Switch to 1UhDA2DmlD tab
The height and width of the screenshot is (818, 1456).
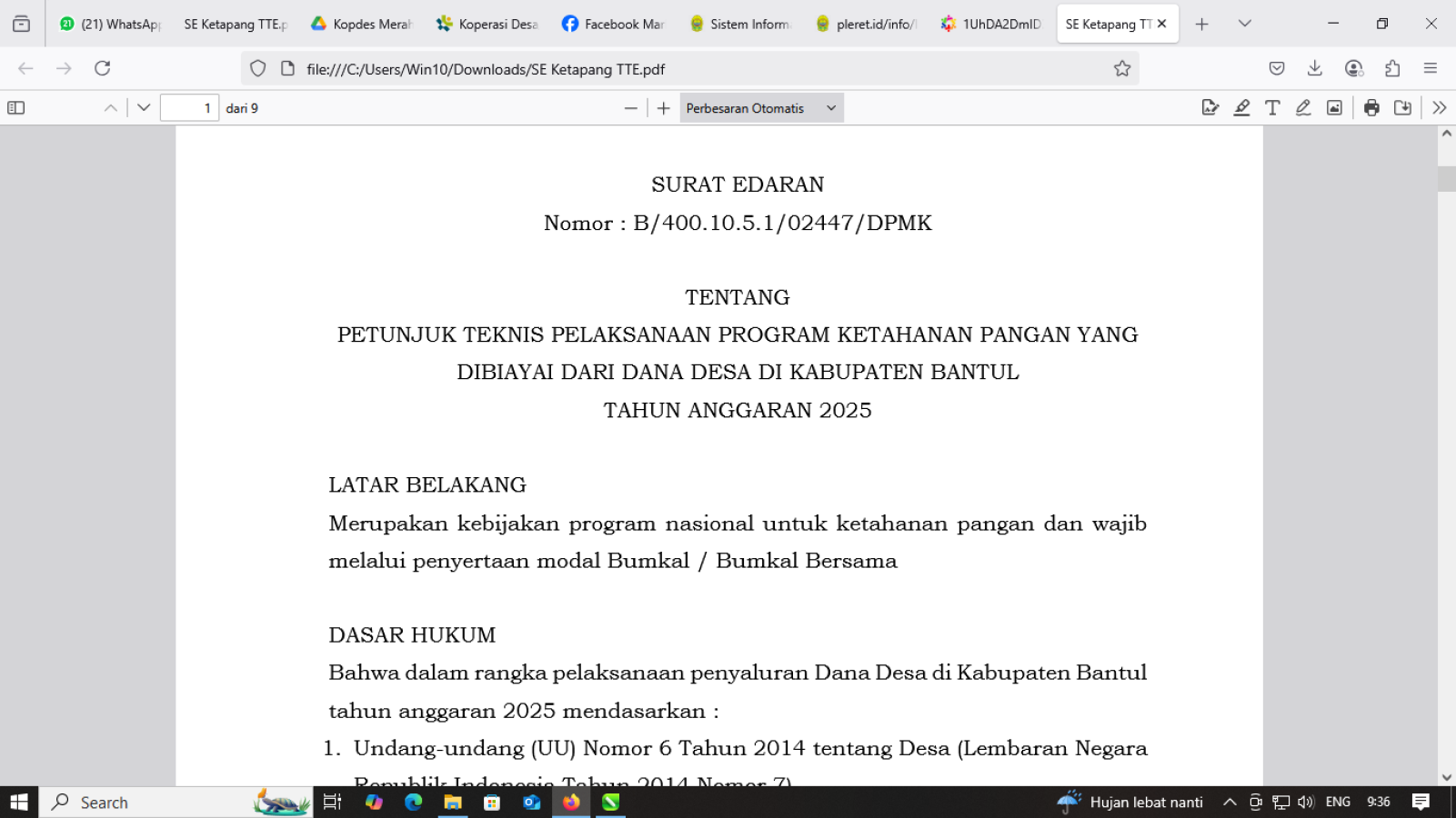(x=990, y=25)
